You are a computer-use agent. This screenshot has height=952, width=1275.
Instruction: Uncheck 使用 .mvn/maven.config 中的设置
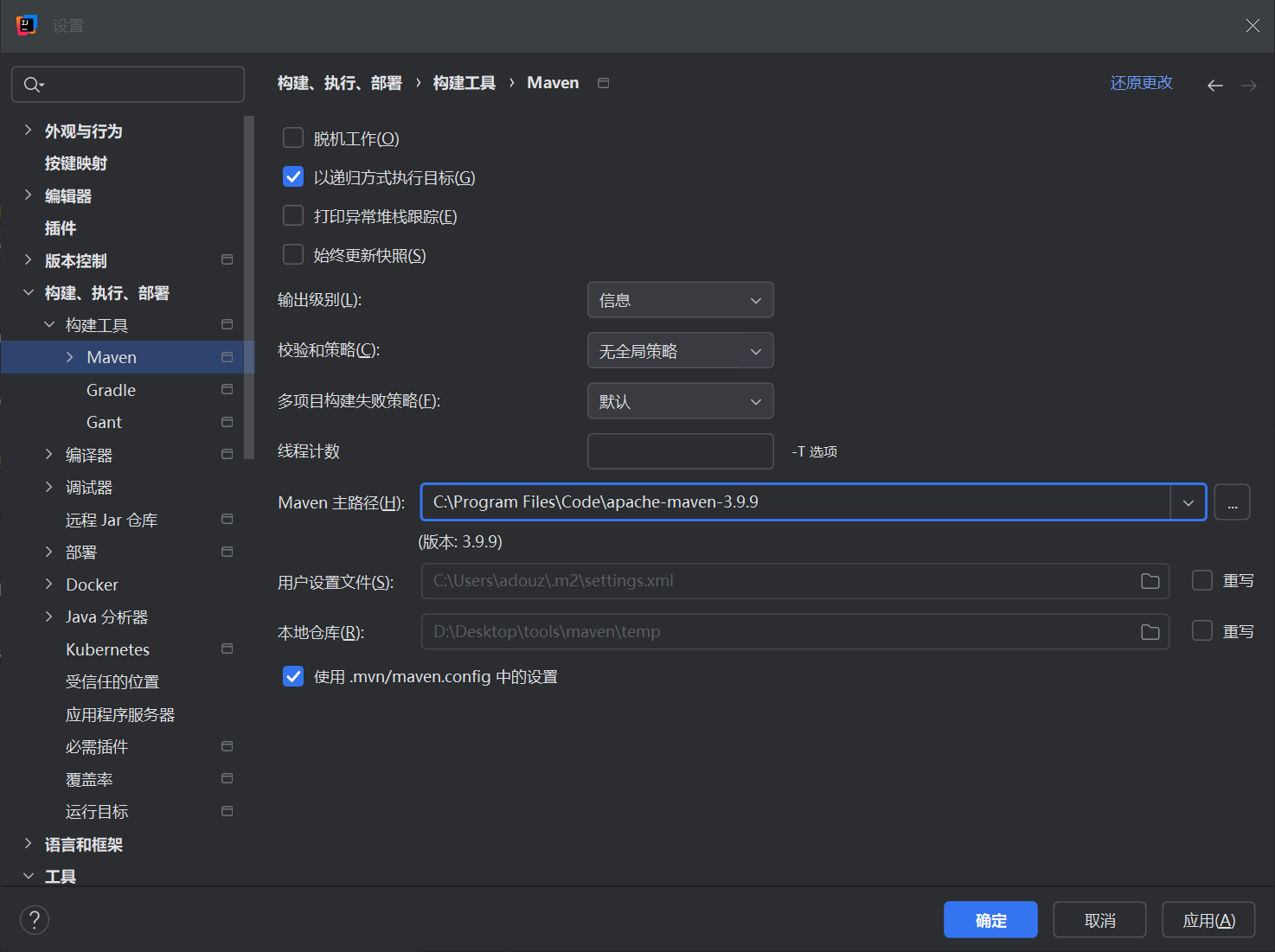pos(293,676)
